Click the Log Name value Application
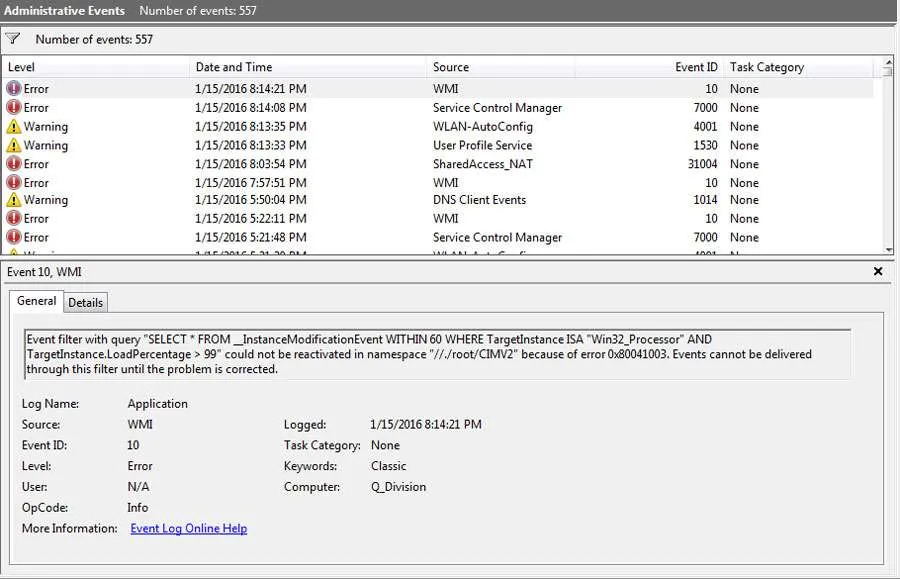 pyautogui.click(x=157, y=403)
